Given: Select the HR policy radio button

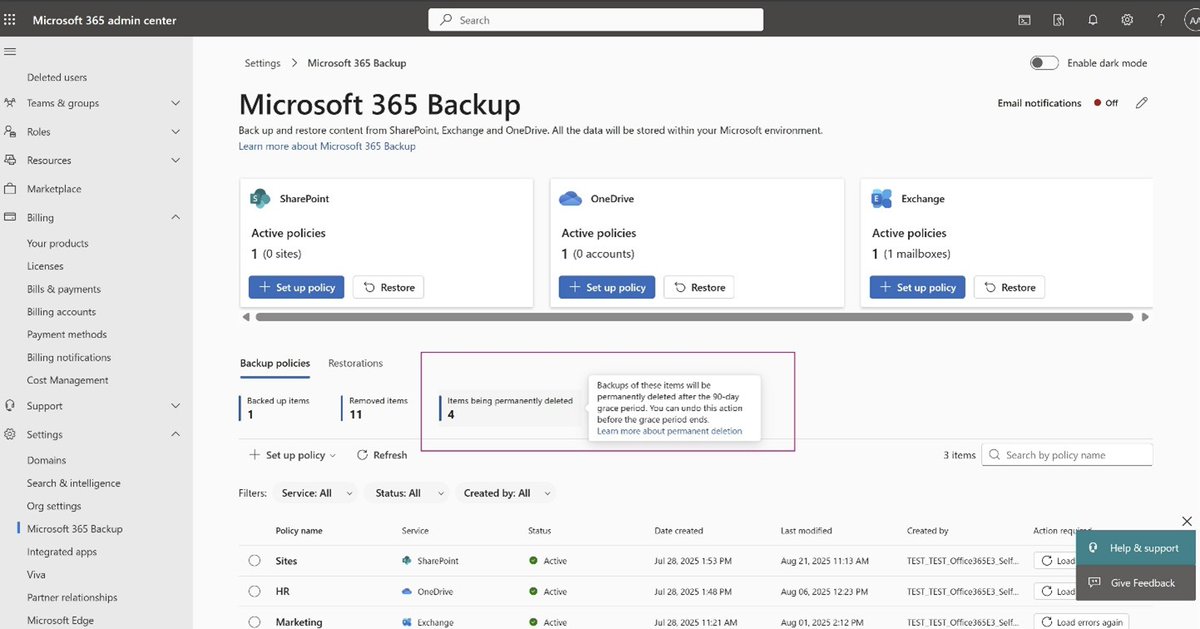Looking at the screenshot, I should tap(255, 591).
